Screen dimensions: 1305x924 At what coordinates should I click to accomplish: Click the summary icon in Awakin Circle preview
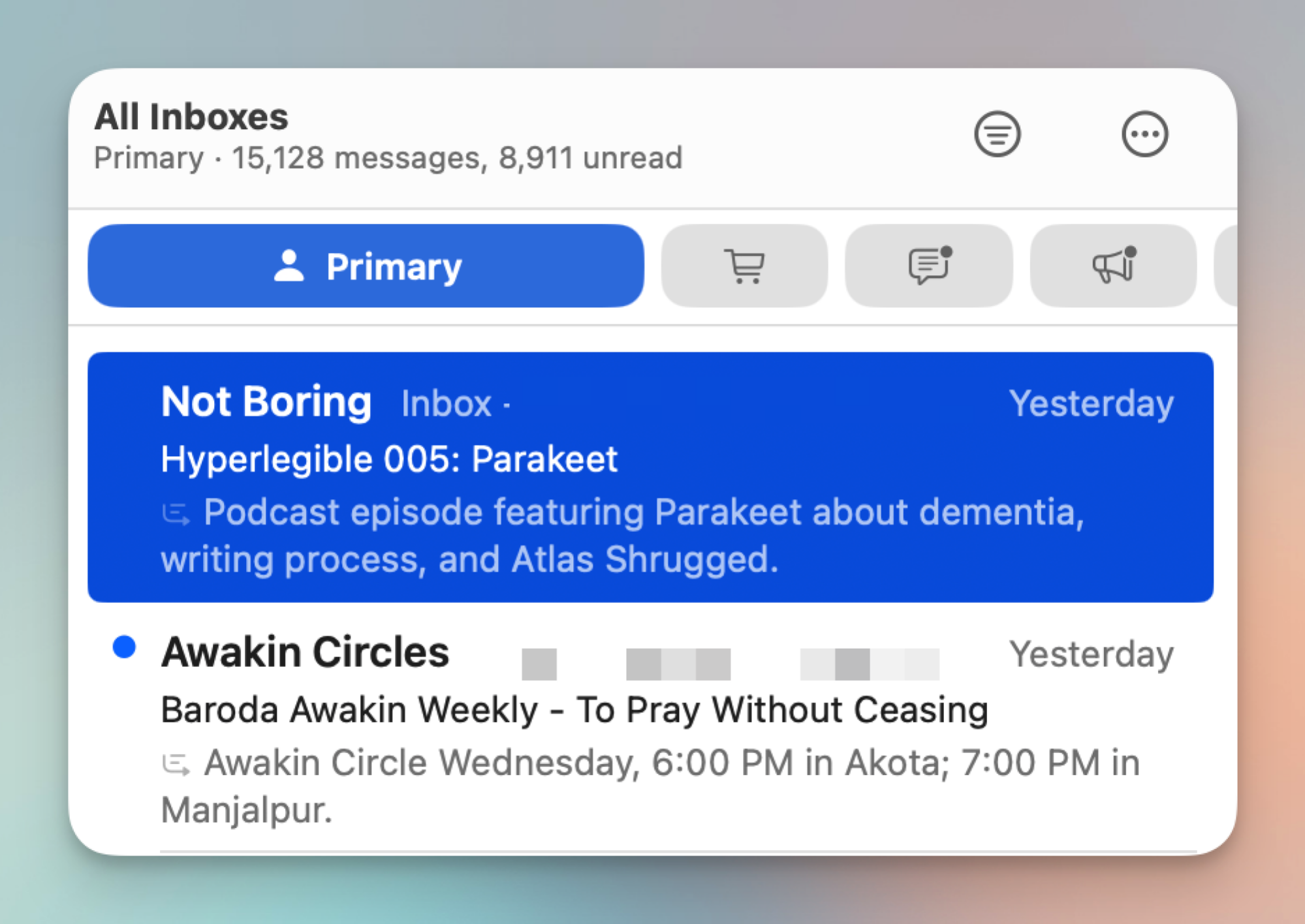click(176, 764)
